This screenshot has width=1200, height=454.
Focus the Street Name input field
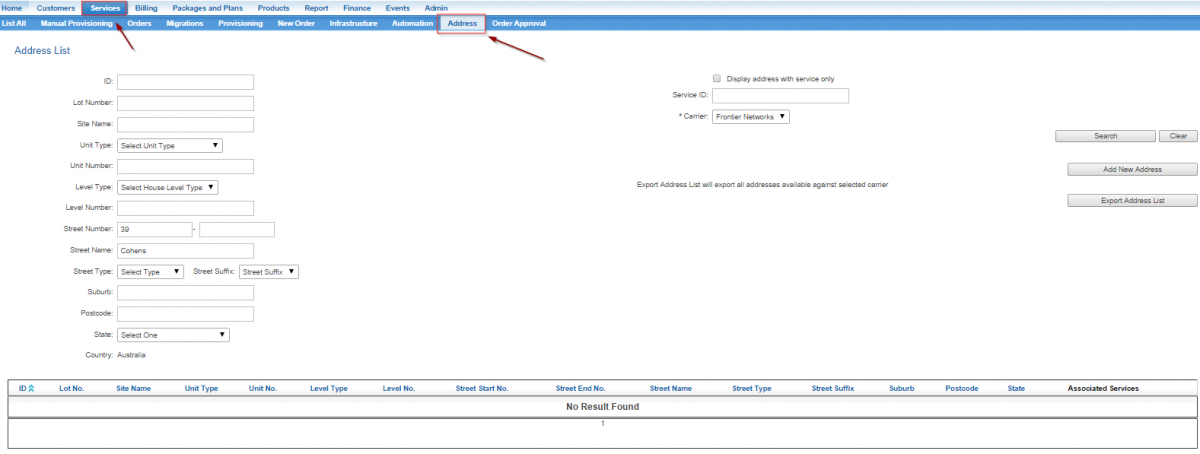click(x=185, y=250)
